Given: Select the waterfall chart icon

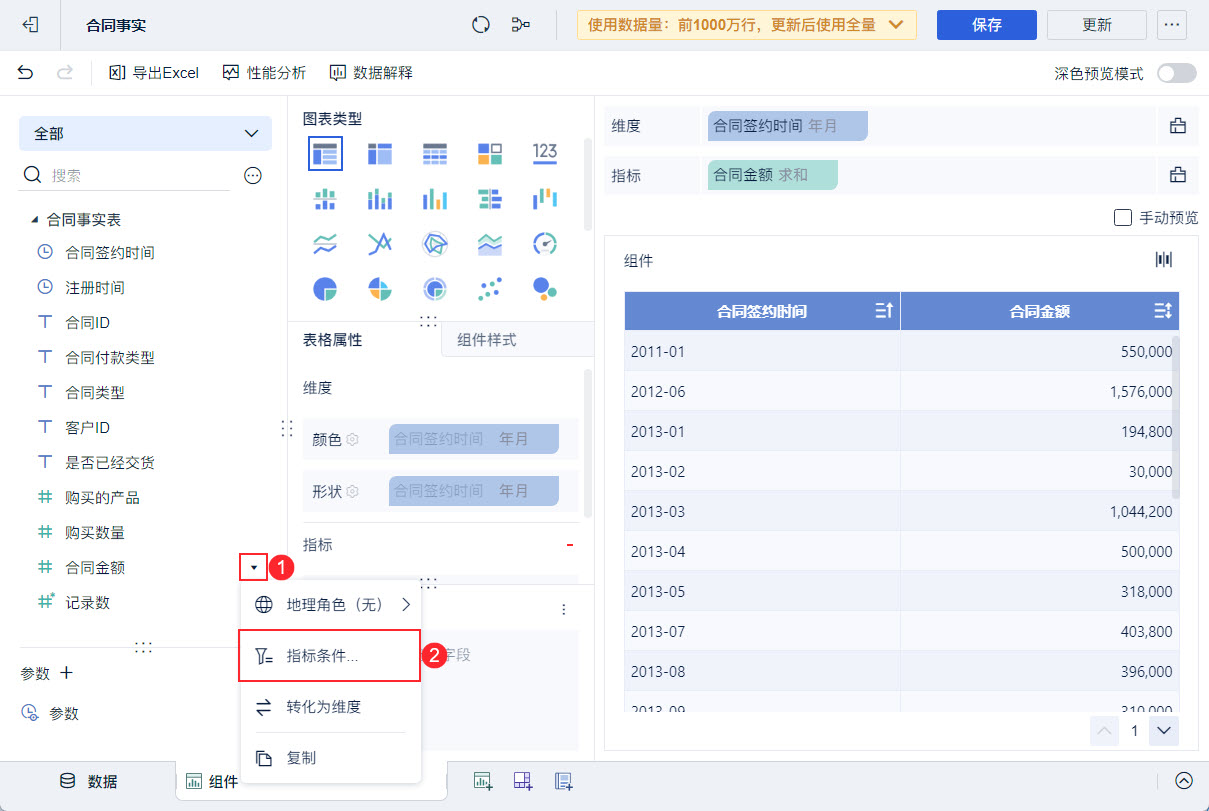Looking at the screenshot, I should [545, 198].
